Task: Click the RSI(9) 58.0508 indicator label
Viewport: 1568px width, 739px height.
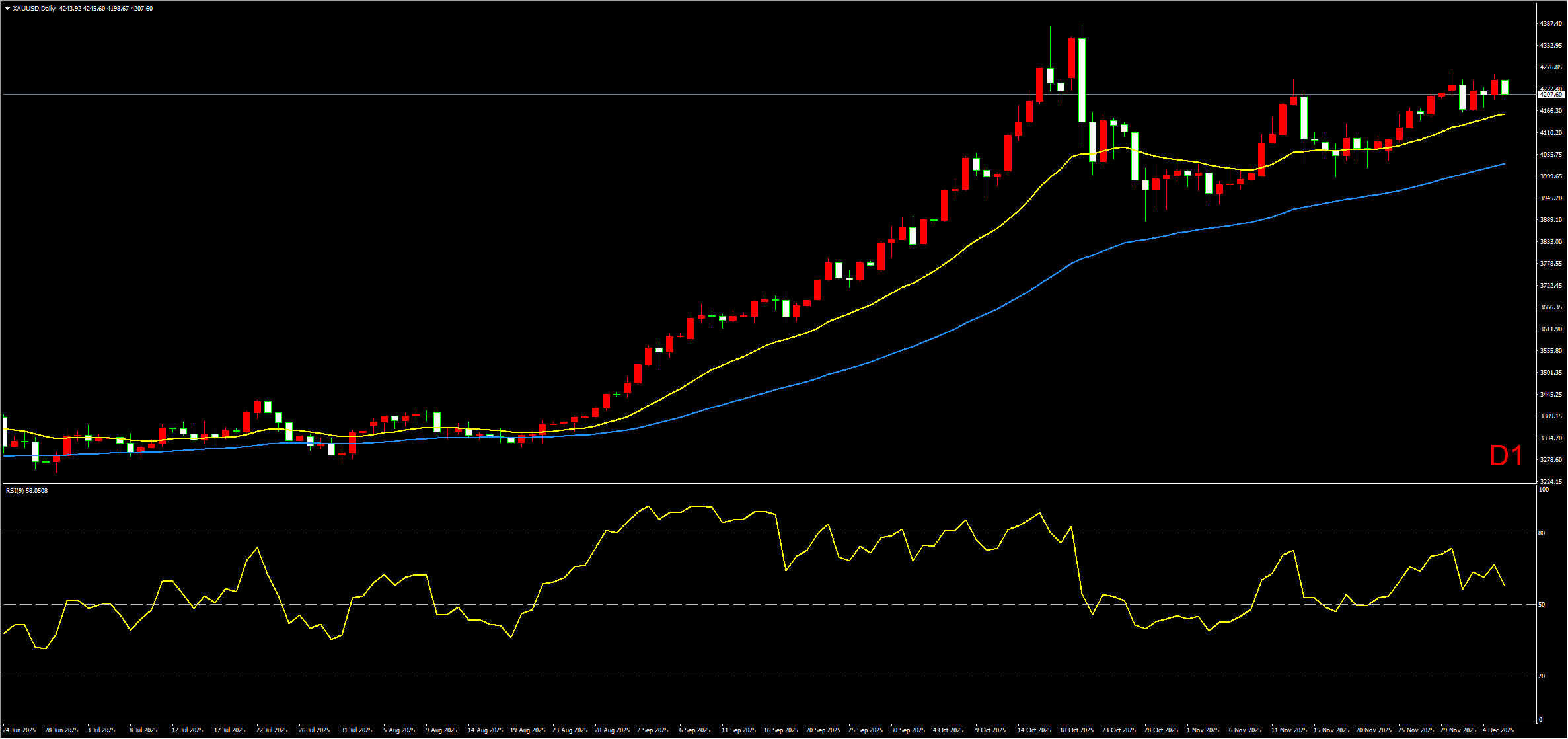Action: pos(26,491)
